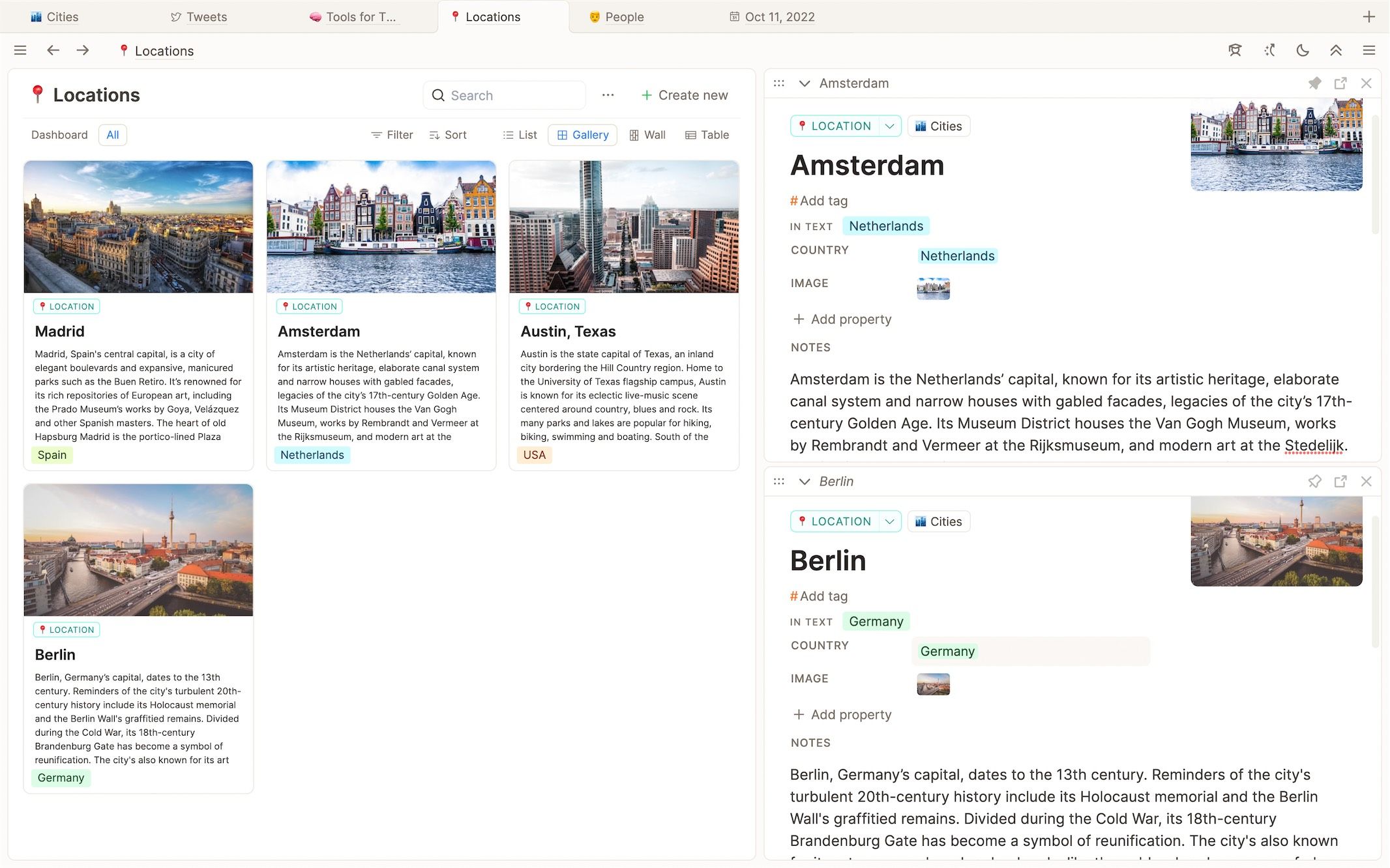Image resolution: width=1390 pixels, height=868 pixels.
Task: Click the graduation cap help icon
Action: 1235,50
